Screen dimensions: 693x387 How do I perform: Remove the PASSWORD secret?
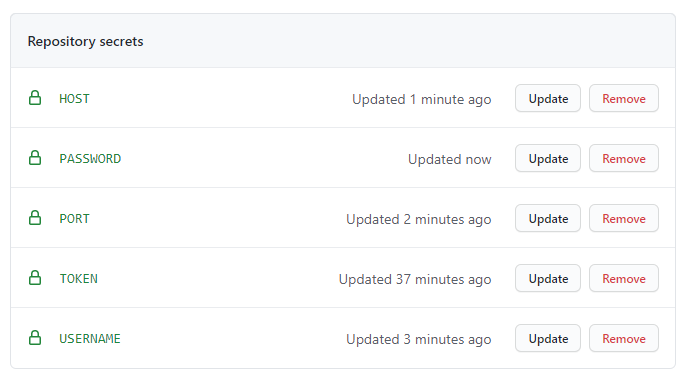[624, 158]
